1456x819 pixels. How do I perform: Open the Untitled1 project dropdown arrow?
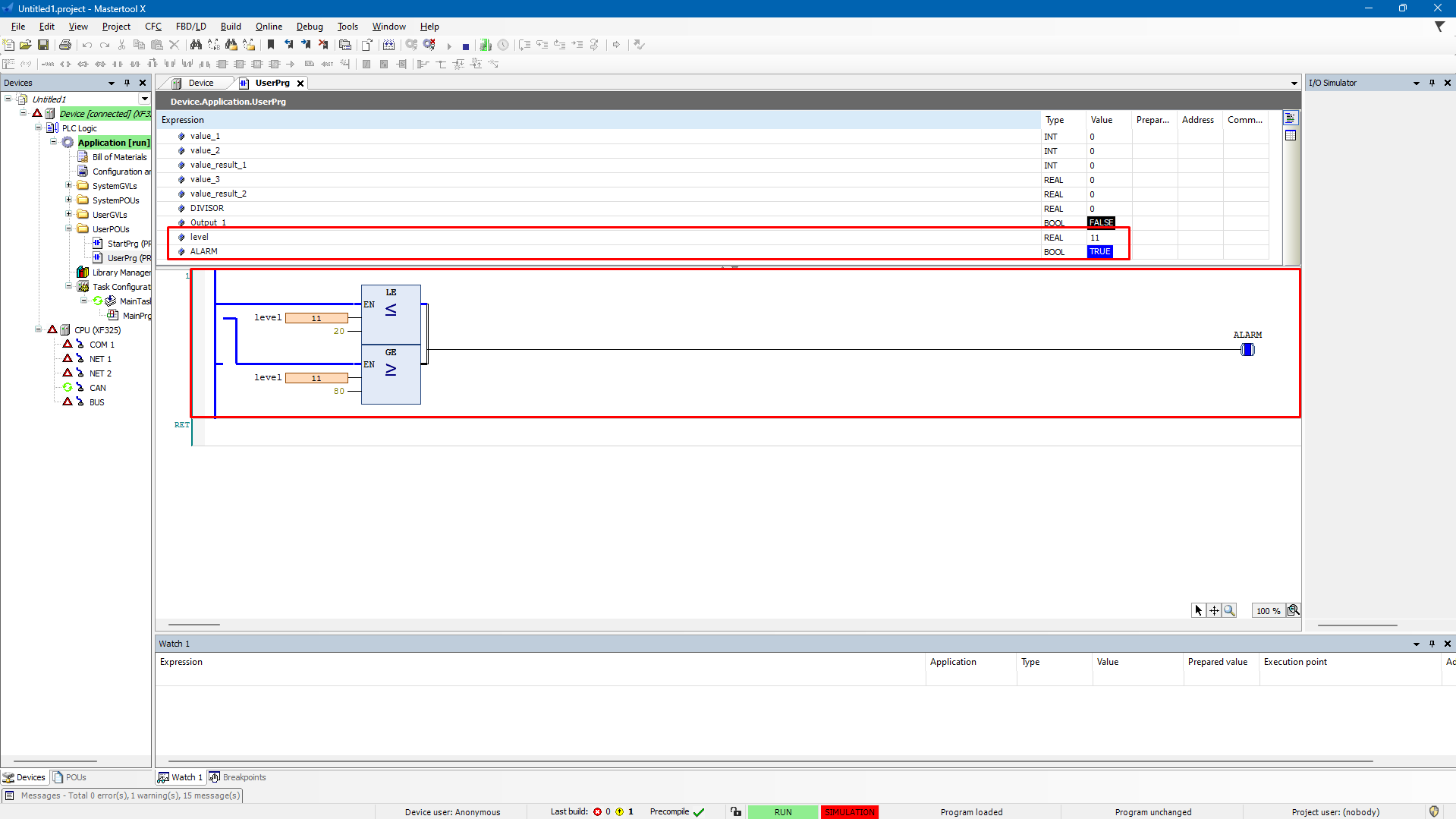tap(144, 99)
